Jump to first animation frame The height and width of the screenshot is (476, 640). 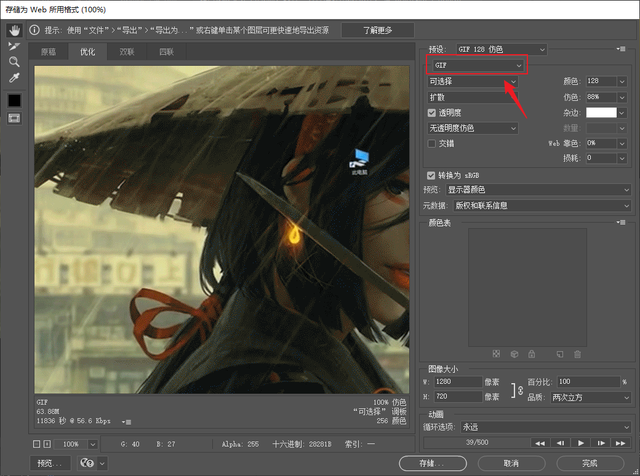tap(540, 443)
